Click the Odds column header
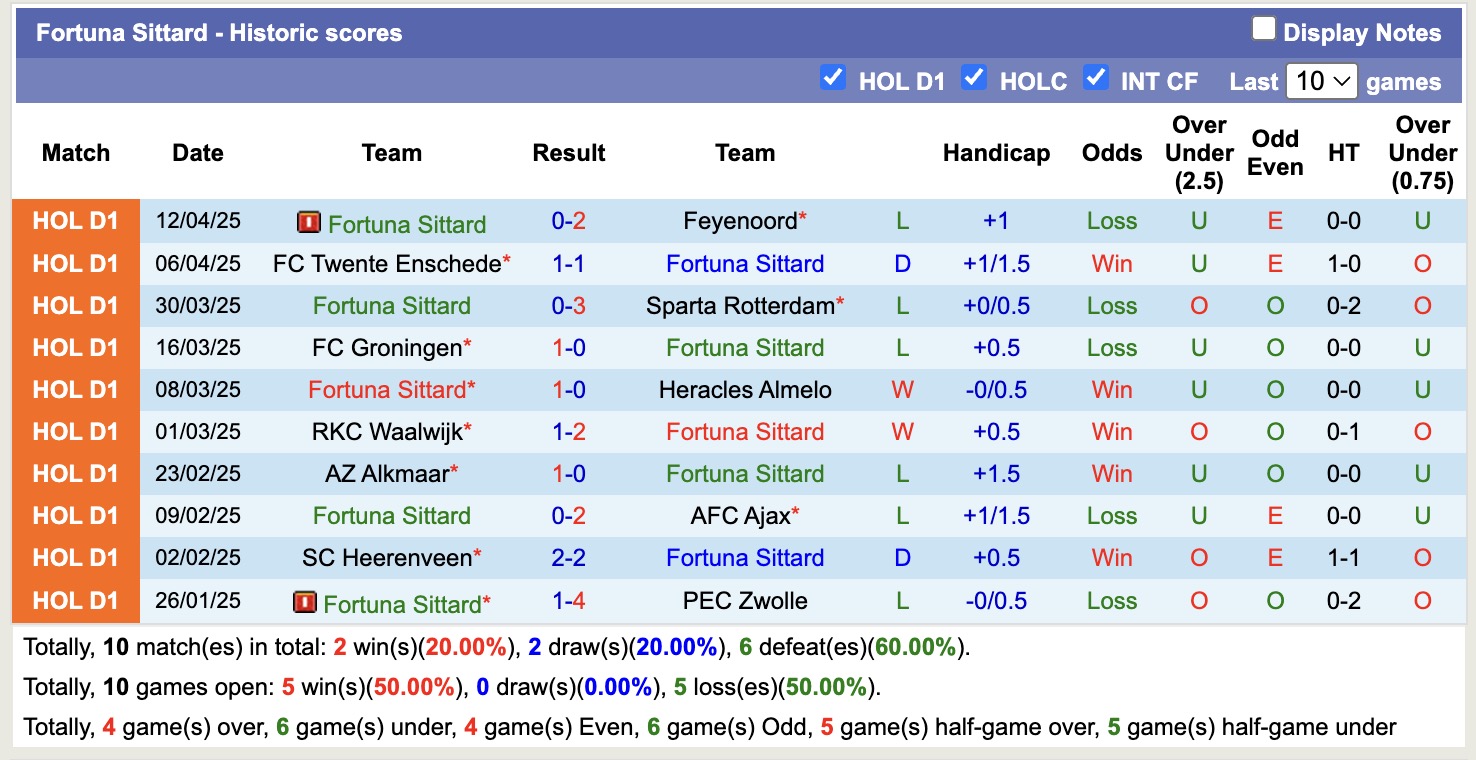 click(1111, 152)
